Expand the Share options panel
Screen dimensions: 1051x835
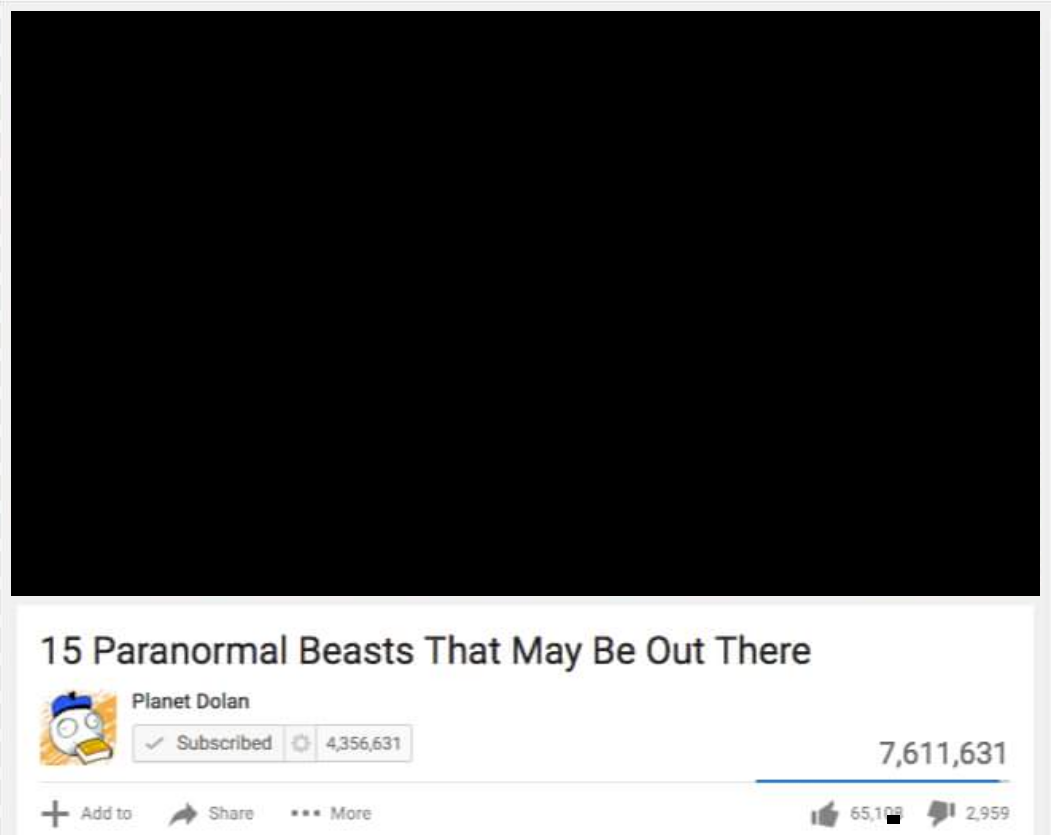[x=211, y=814]
